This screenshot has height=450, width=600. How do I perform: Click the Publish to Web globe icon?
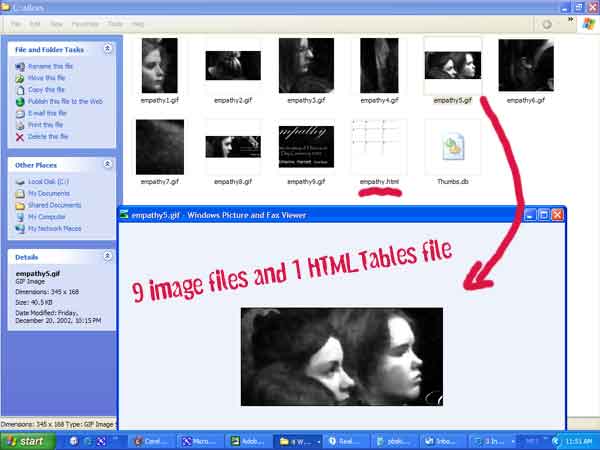pyautogui.click(x=20, y=101)
